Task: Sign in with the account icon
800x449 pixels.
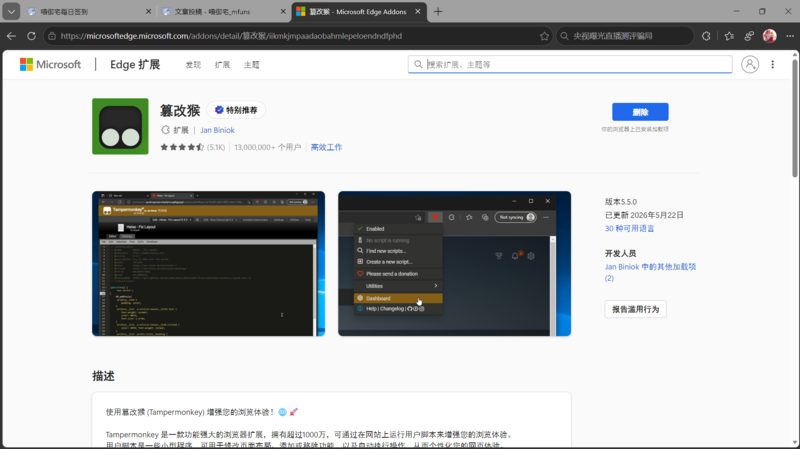Action: (750, 64)
